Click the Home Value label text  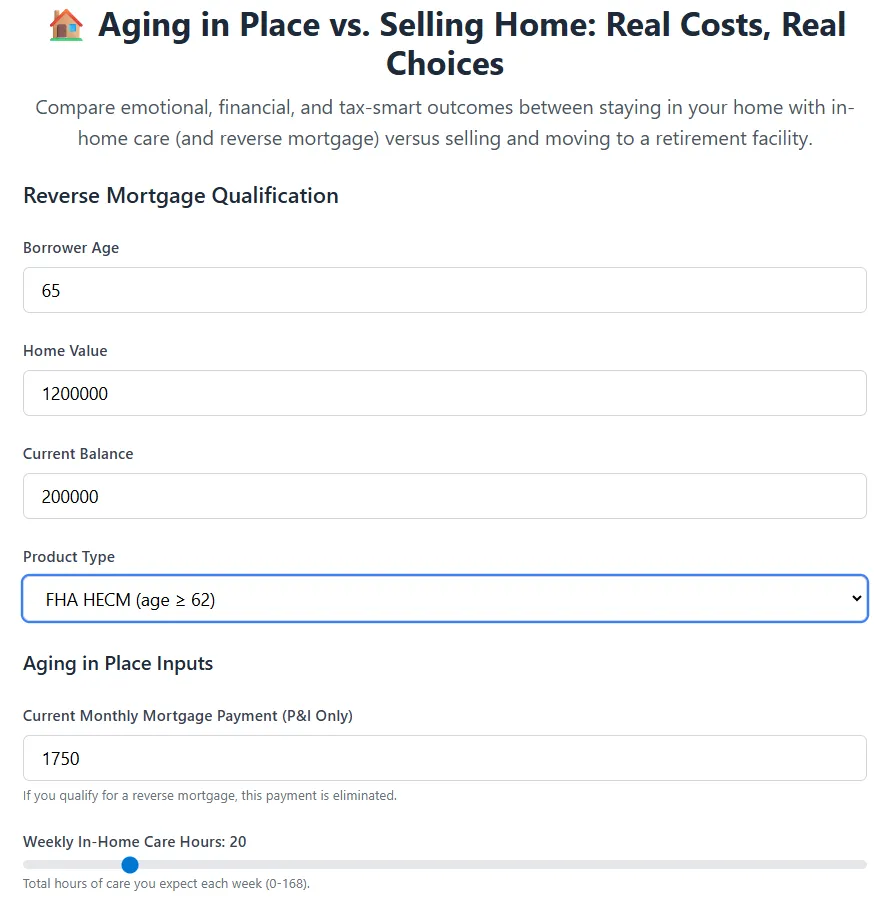(65, 351)
